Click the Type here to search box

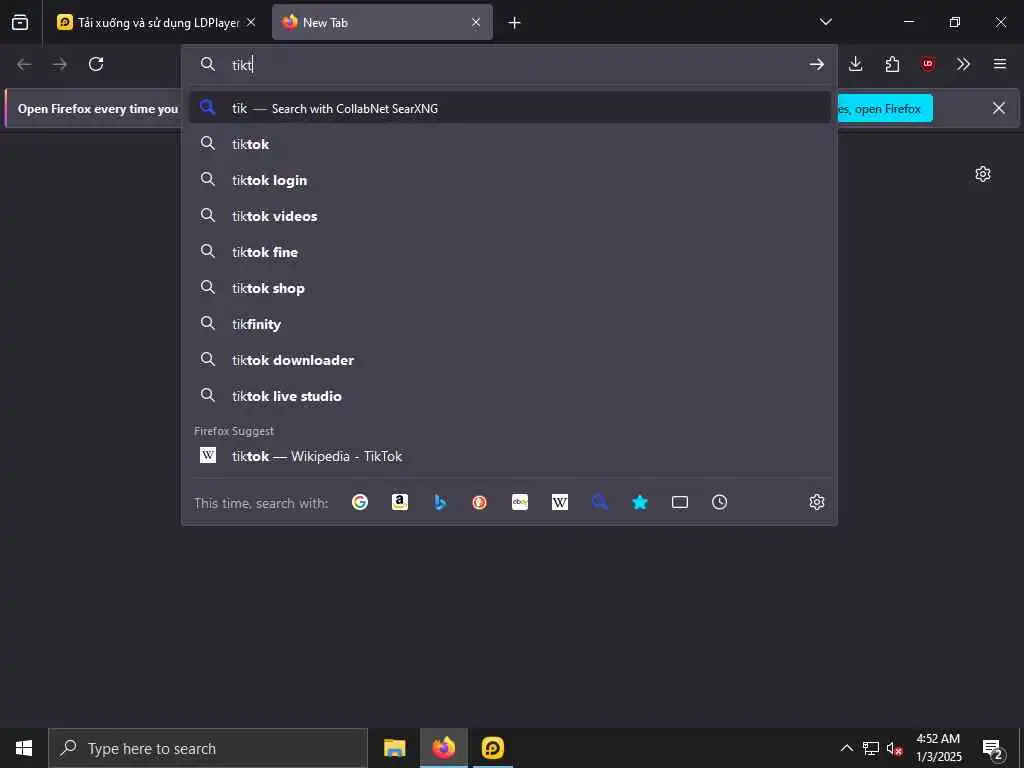(x=208, y=748)
